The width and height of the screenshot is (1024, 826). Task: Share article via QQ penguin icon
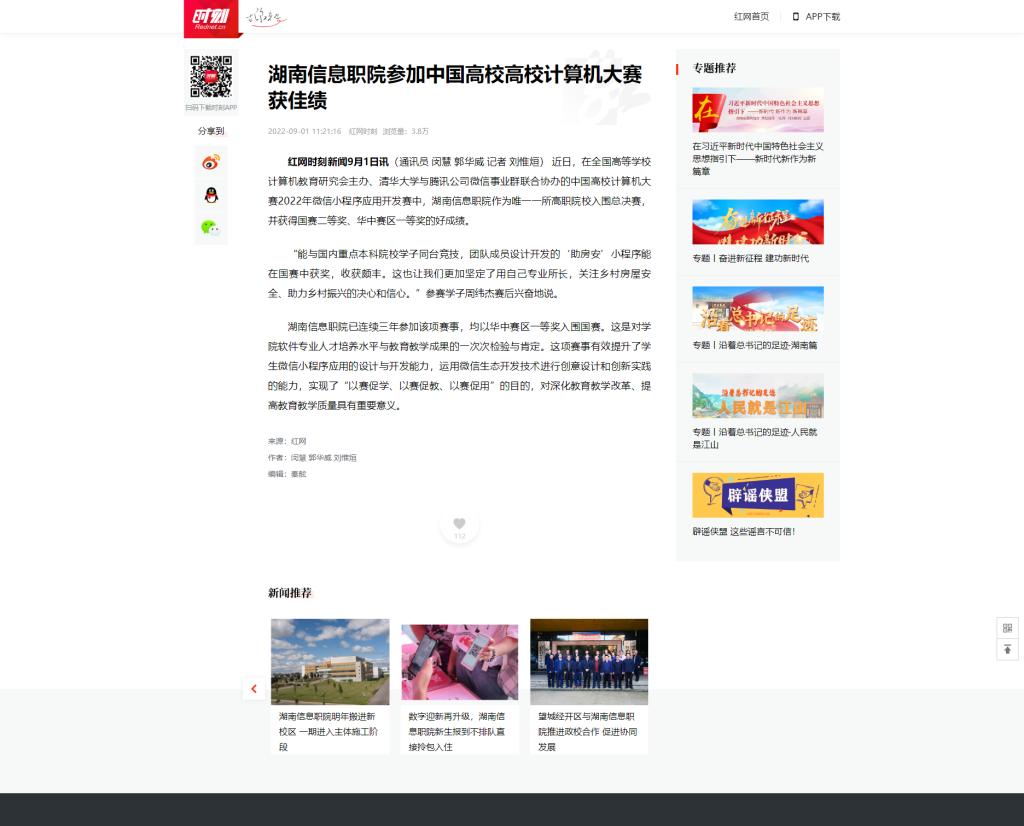pyautogui.click(x=210, y=195)
